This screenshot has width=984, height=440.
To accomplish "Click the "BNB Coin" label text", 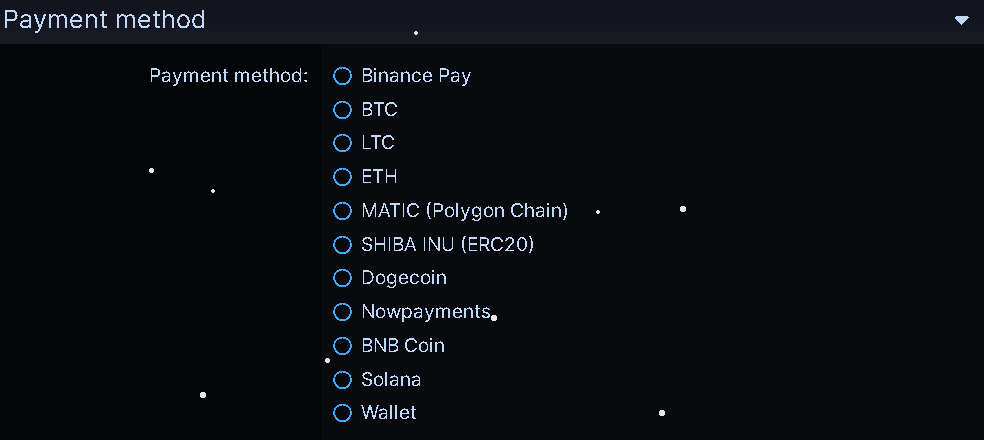I will tap(403, 346).
